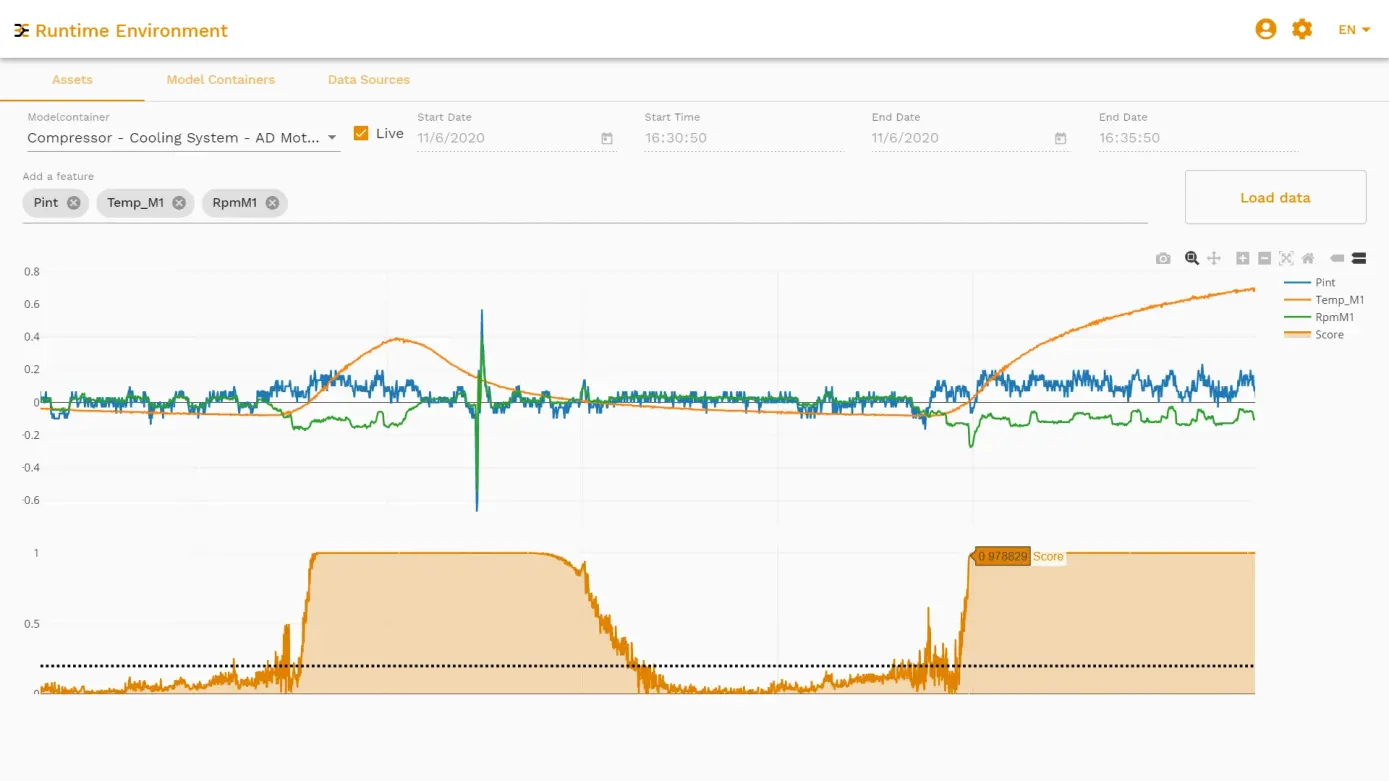Select the zoom magnifier tool

(x=1191, y=258)
